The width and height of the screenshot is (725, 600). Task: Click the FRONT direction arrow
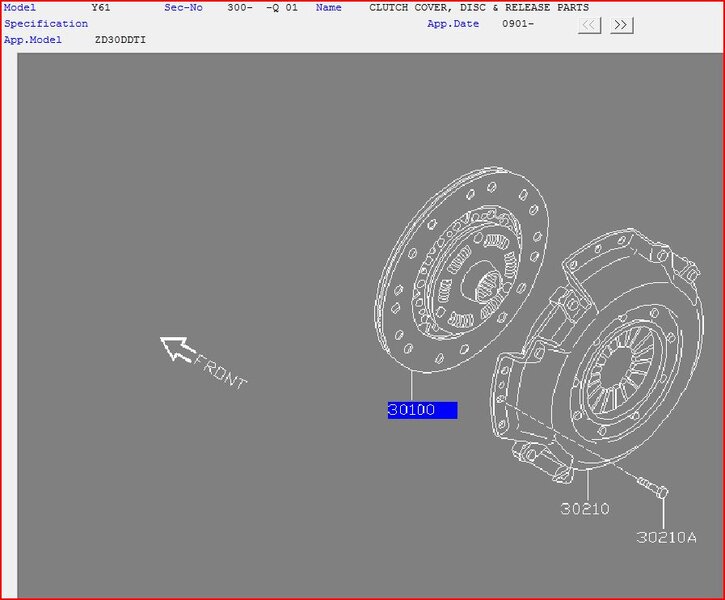[x=177, y=348]
